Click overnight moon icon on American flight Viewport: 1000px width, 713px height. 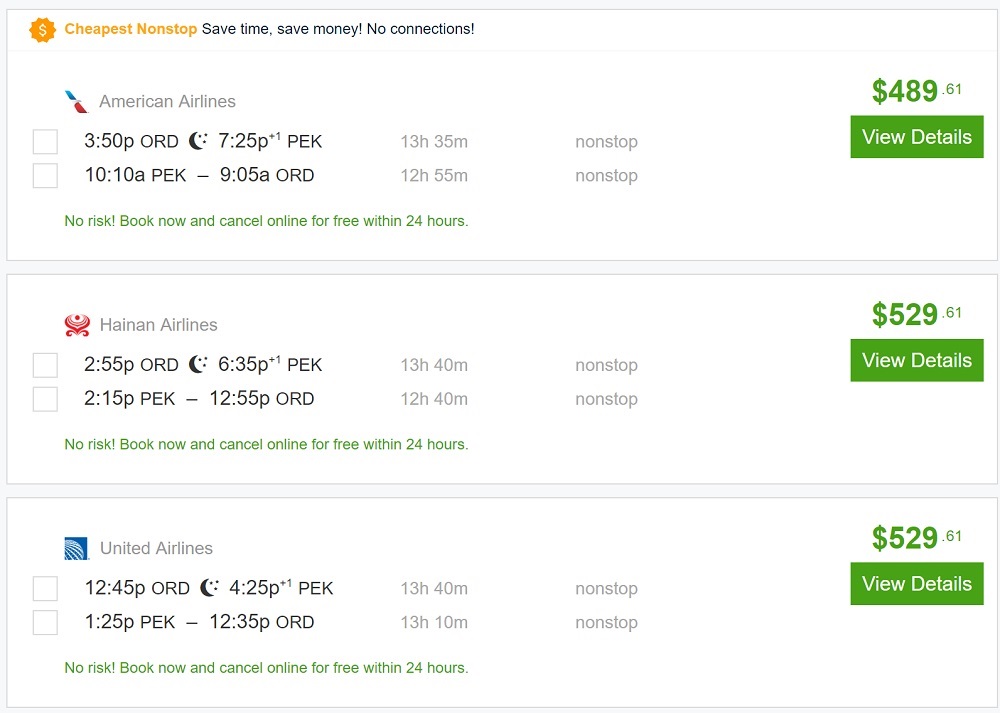tap(198, 141)
